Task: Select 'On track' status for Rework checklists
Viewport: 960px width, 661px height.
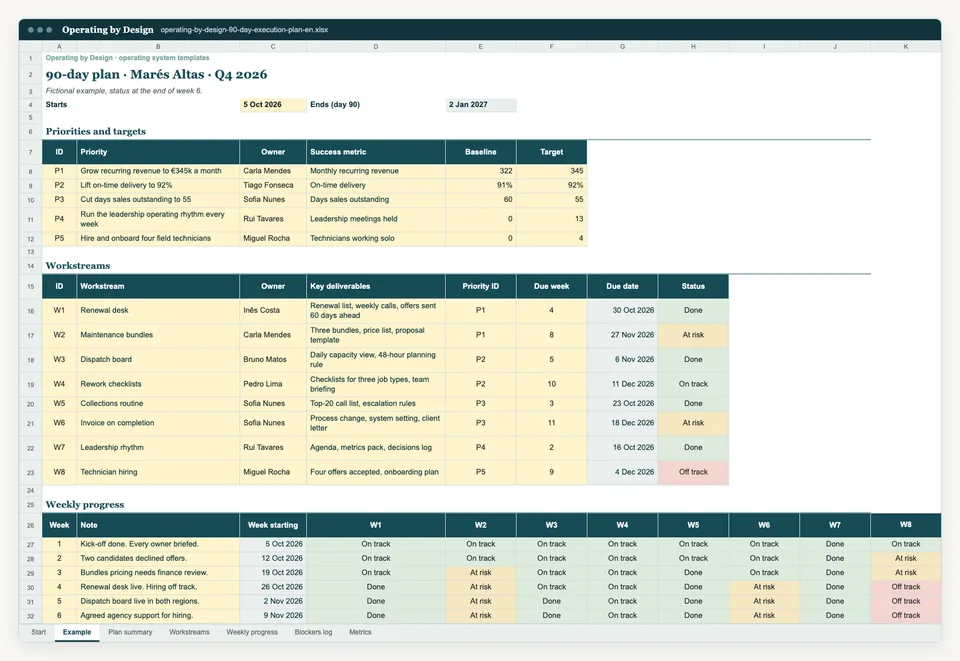Action: pos(693,384)
